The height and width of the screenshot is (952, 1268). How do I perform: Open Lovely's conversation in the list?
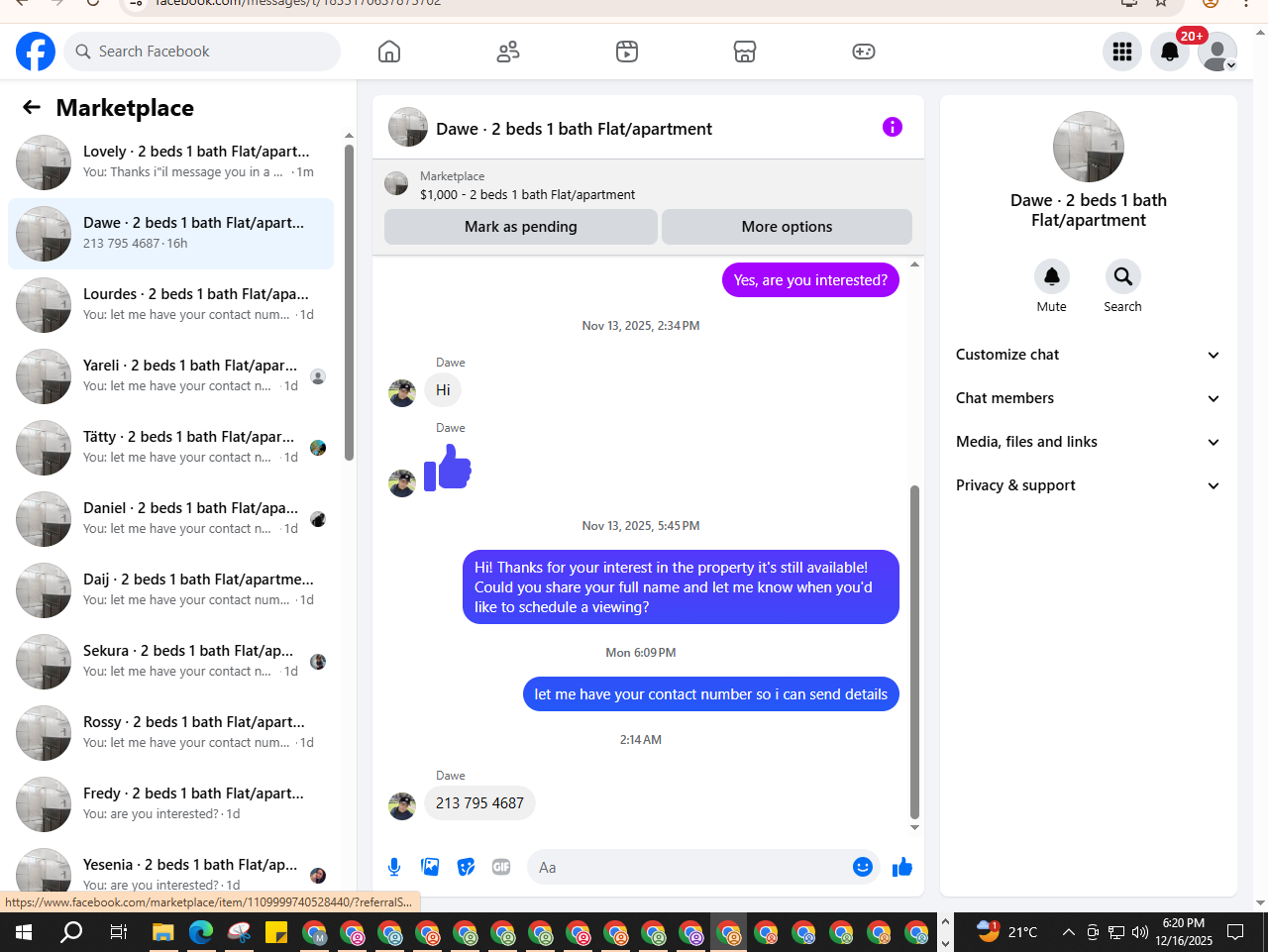[x=170, y=162]
